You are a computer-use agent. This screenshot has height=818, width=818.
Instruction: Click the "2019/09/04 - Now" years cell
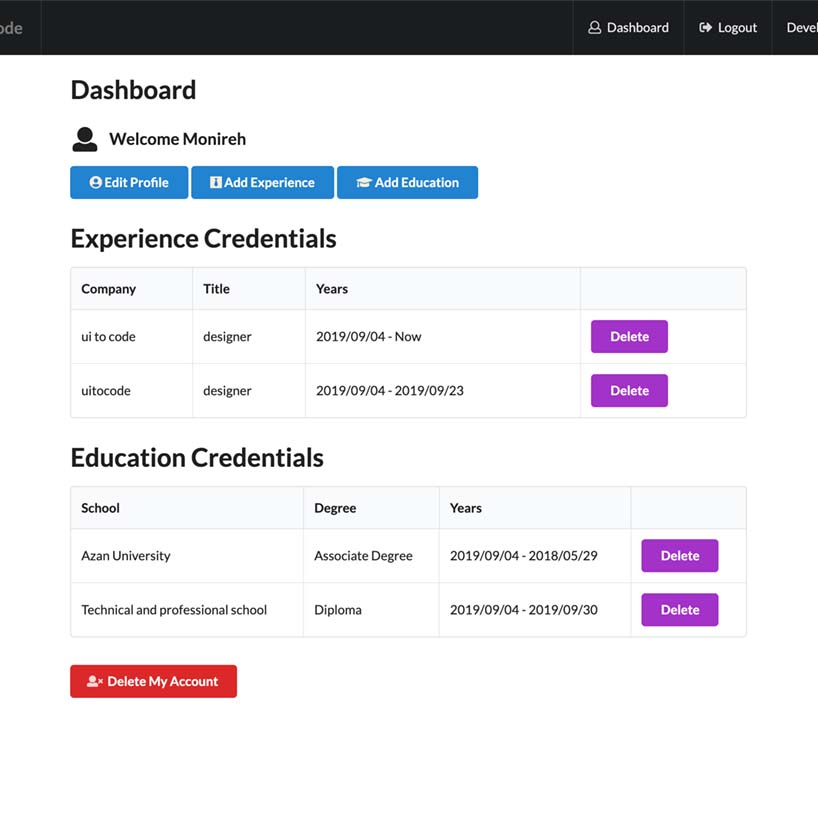click(x=369, y=337)
